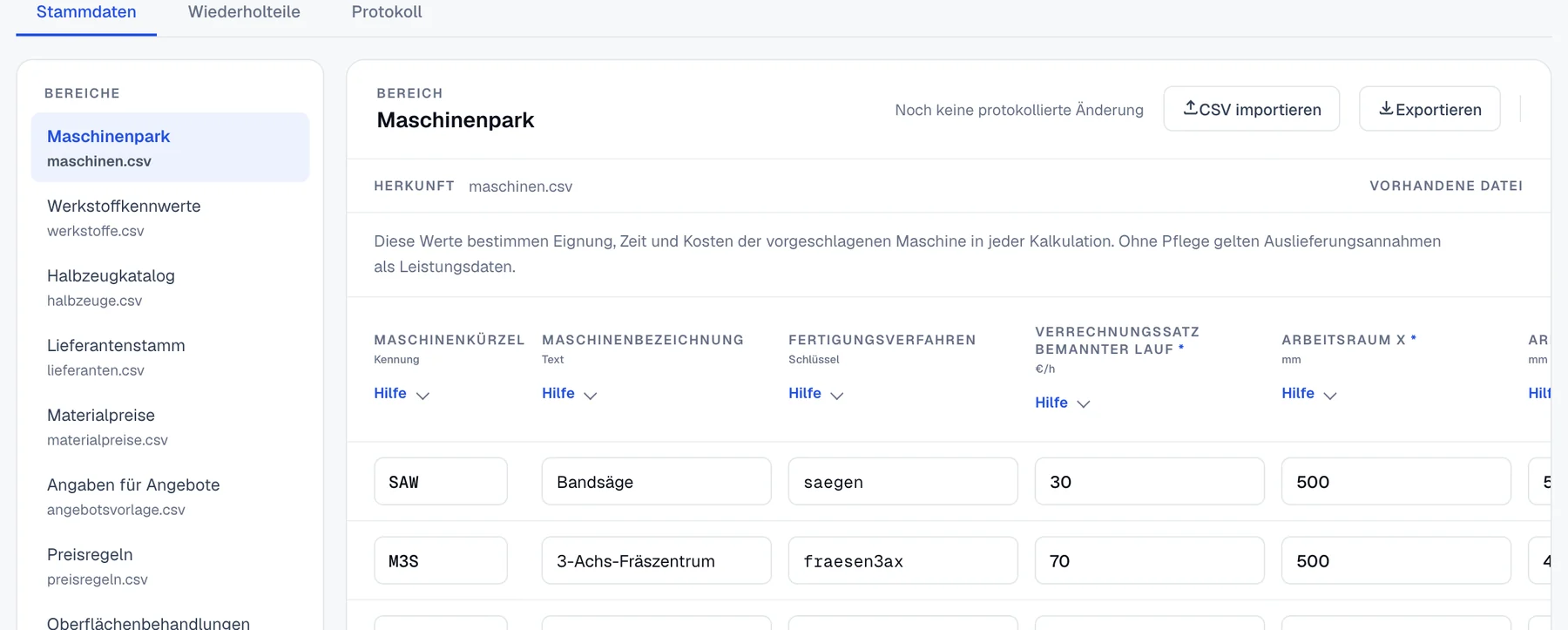This screenshot has height=630, width=1568.
Task: Click the upload icon in CSV importieren
Action: point(1190,108)
